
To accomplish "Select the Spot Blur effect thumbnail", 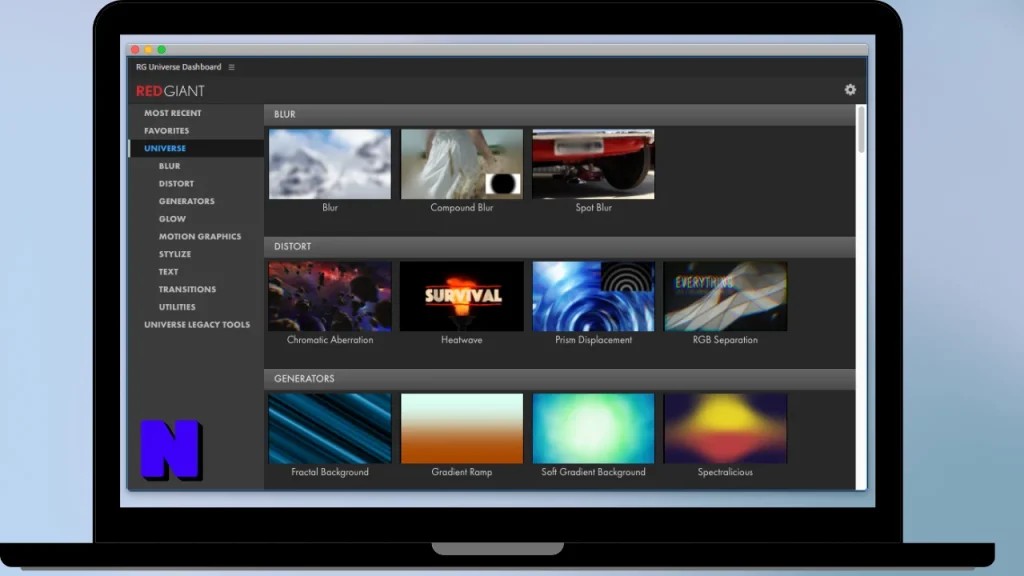I will pyautogui.click(x=593, y=164).
